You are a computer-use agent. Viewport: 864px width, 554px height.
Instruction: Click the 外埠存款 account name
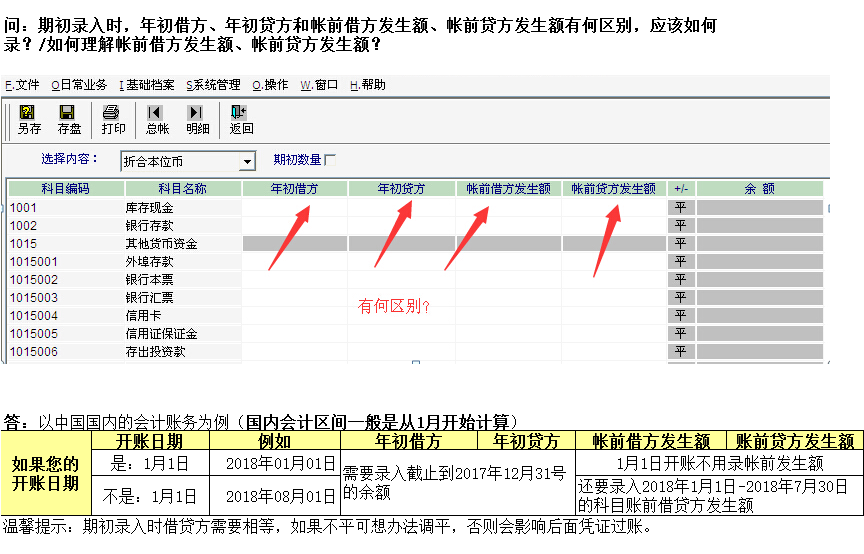click(149, 262)
